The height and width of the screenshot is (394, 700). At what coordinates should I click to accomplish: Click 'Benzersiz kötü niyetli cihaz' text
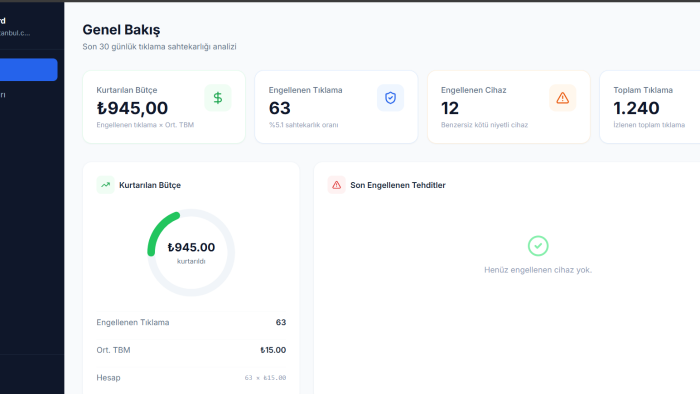(484, 125)
